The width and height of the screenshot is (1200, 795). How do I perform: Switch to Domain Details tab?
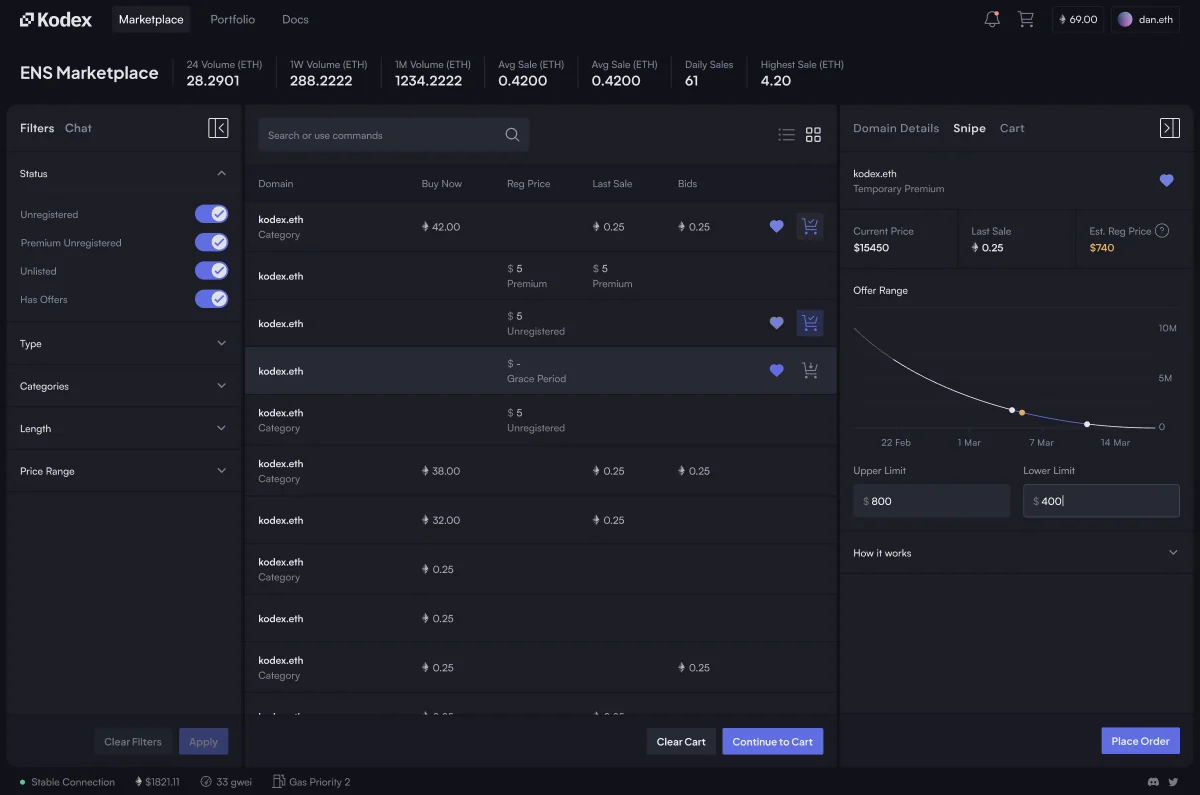tap(896, 128)
